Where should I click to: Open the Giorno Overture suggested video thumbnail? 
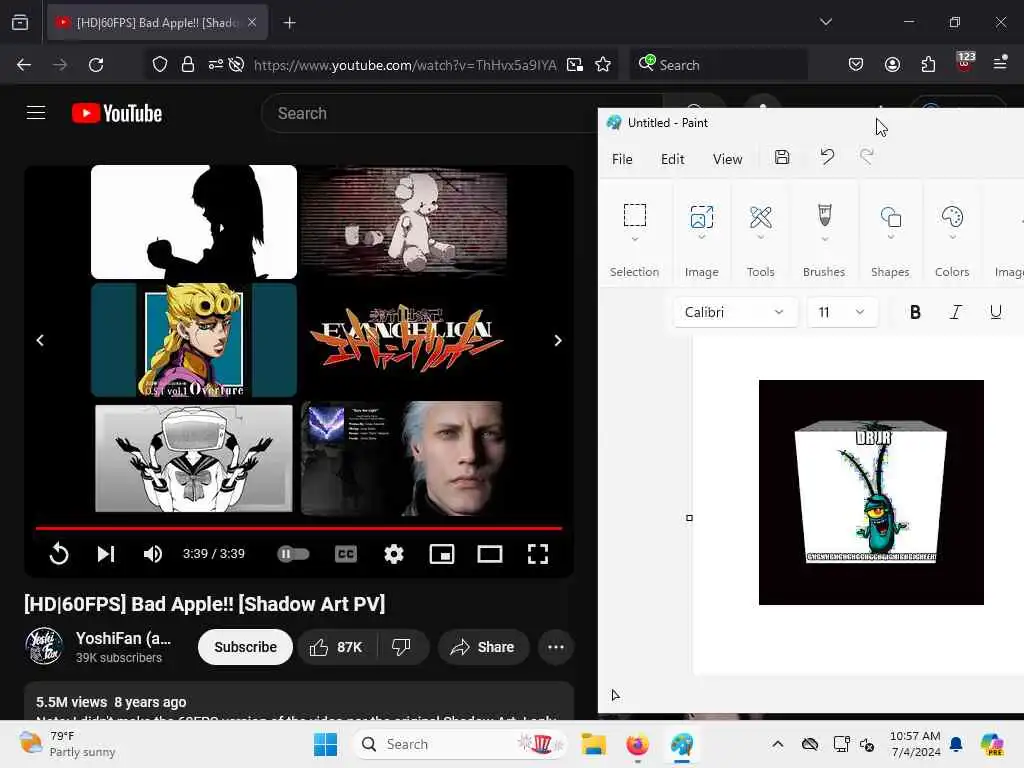(x=194, y=340)
